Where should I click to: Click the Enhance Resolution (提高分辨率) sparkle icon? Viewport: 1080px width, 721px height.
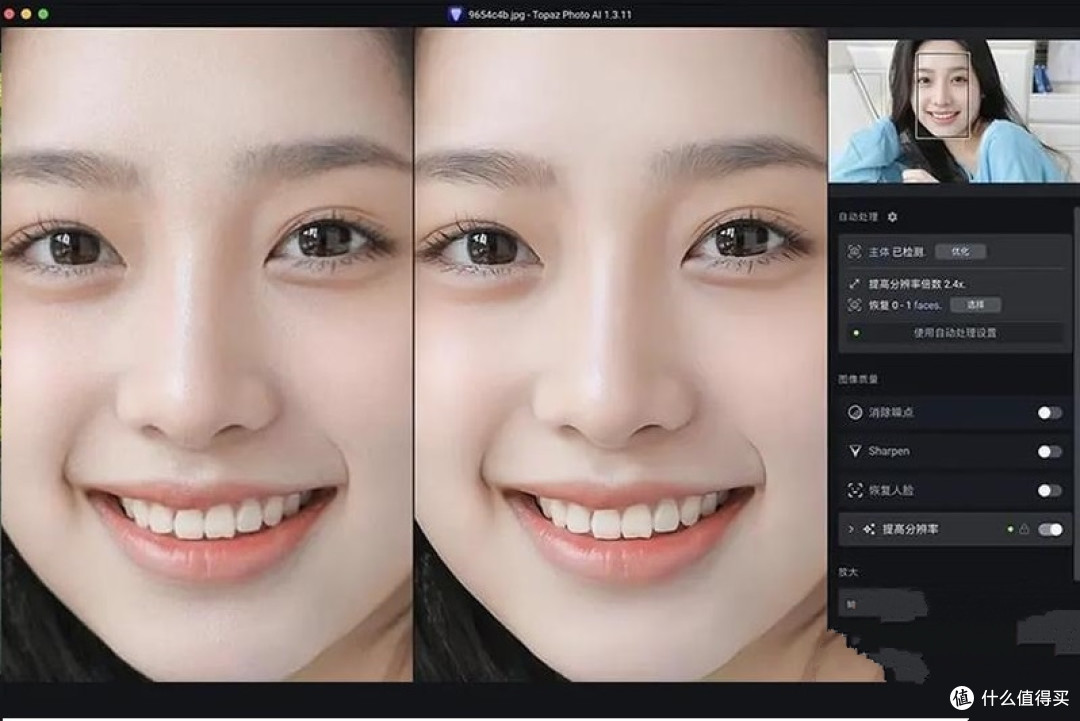click(869, 529)
